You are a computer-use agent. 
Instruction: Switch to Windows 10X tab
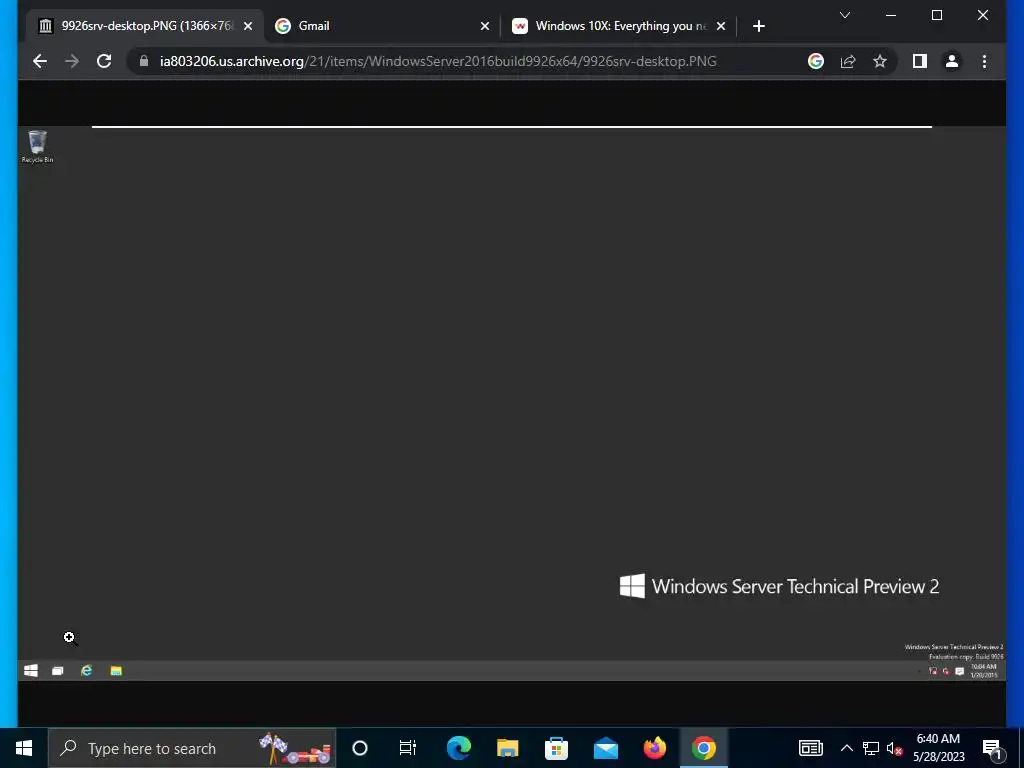pos(619,26)
